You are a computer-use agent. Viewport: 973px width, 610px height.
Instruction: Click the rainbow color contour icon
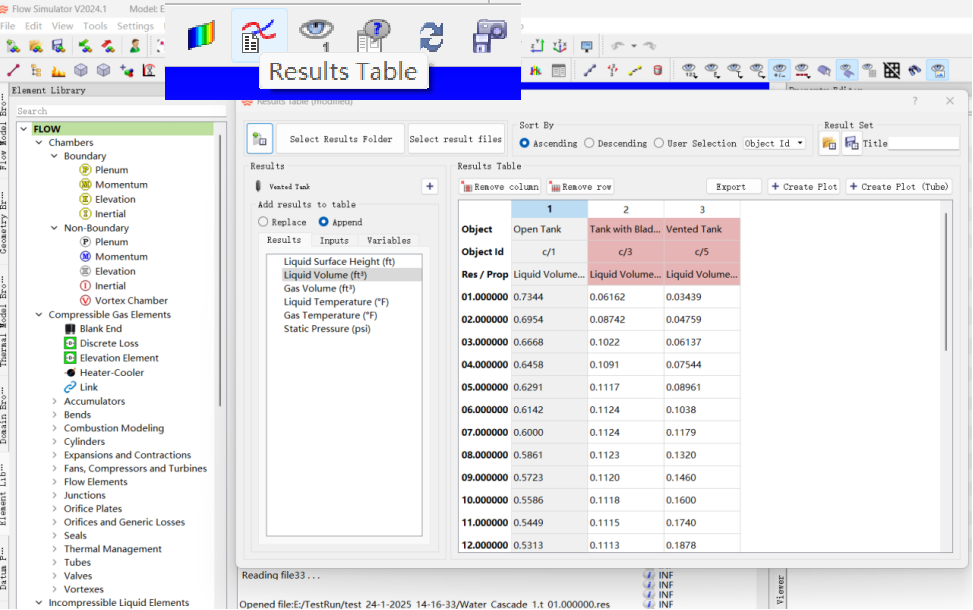tap(202, 35)
